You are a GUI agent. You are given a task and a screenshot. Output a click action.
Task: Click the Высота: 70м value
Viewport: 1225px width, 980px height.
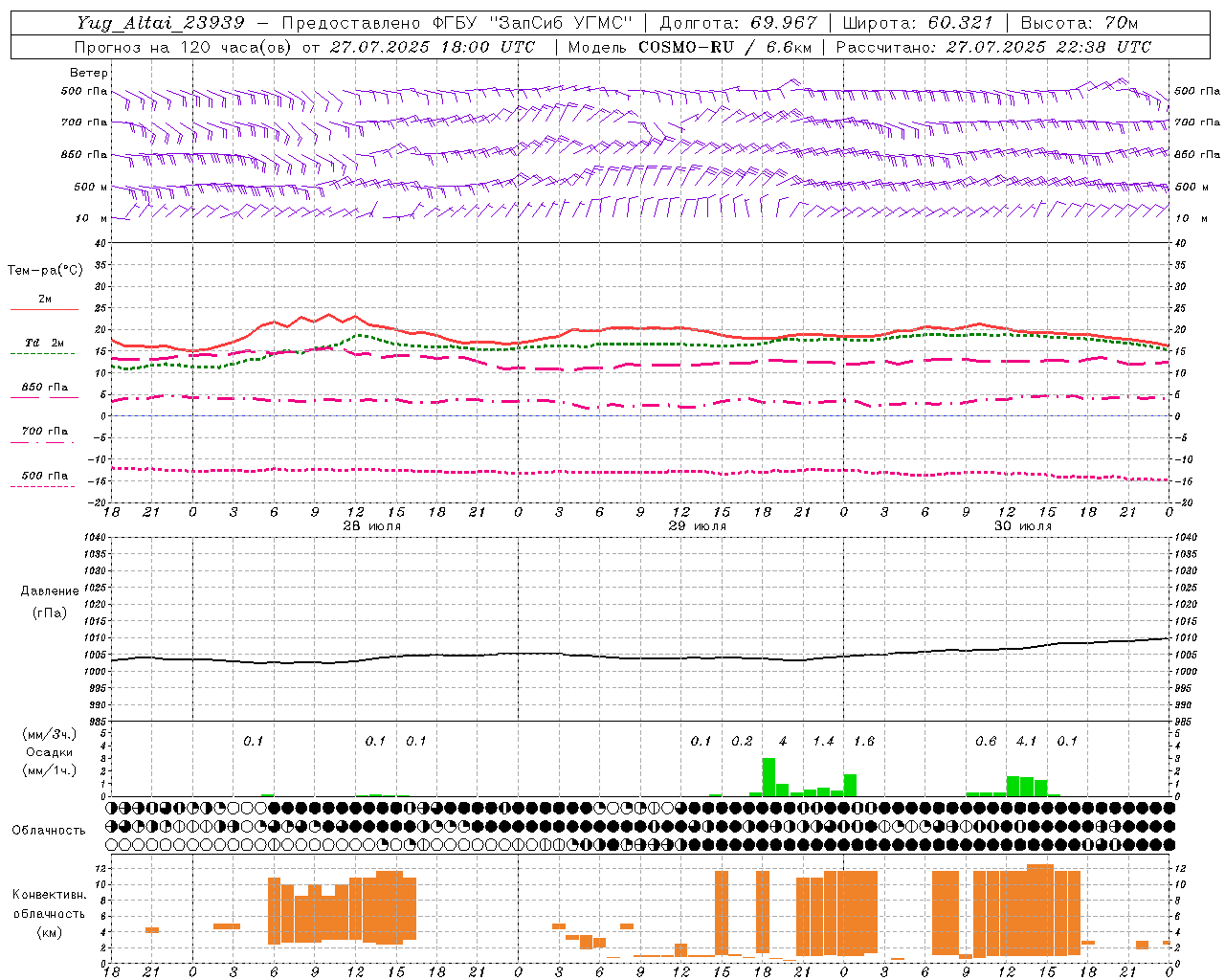pyautogui.click(x=1079, y=23)
